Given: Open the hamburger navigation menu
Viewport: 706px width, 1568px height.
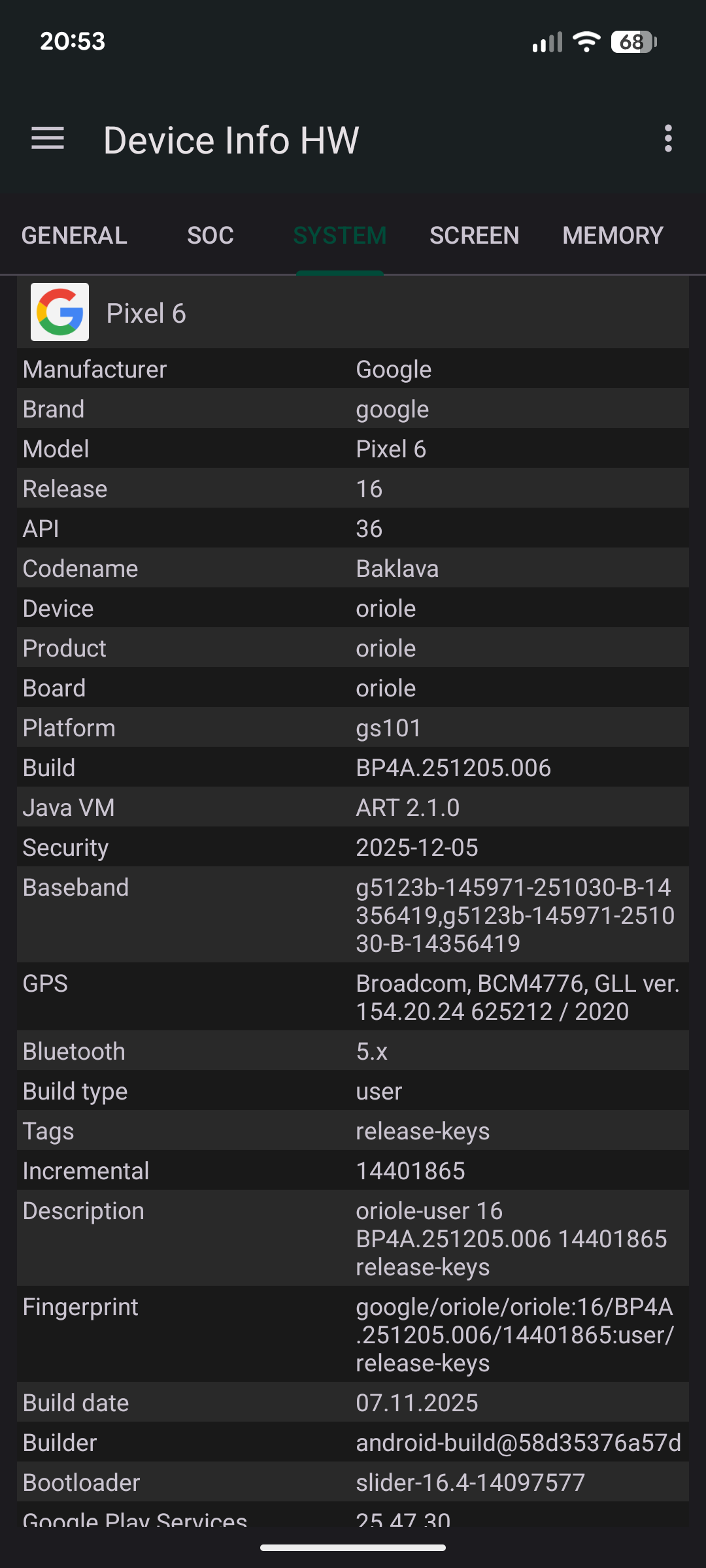Looking at the screenshot, I should click(x=48, y=139).
